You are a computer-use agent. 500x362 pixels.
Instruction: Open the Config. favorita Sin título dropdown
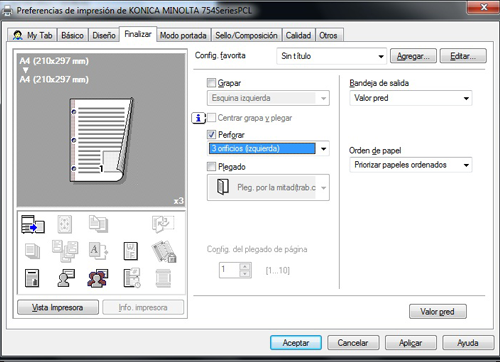point(331,56)
